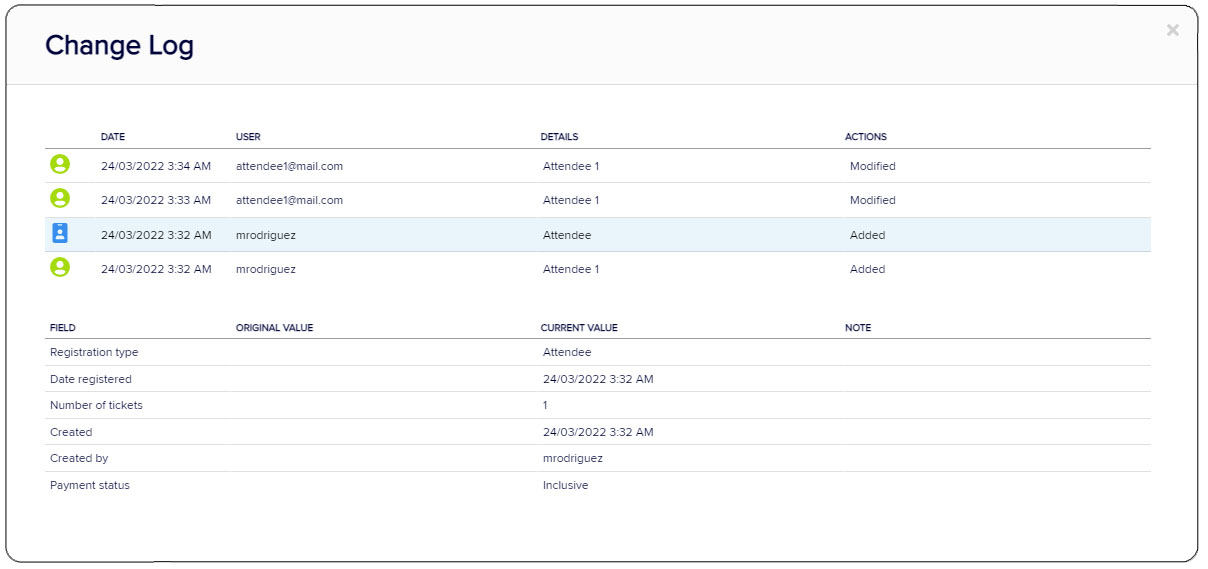
Task: Click the Number of tickets field label
Action: pyautogui.click(x=96, y=405)
